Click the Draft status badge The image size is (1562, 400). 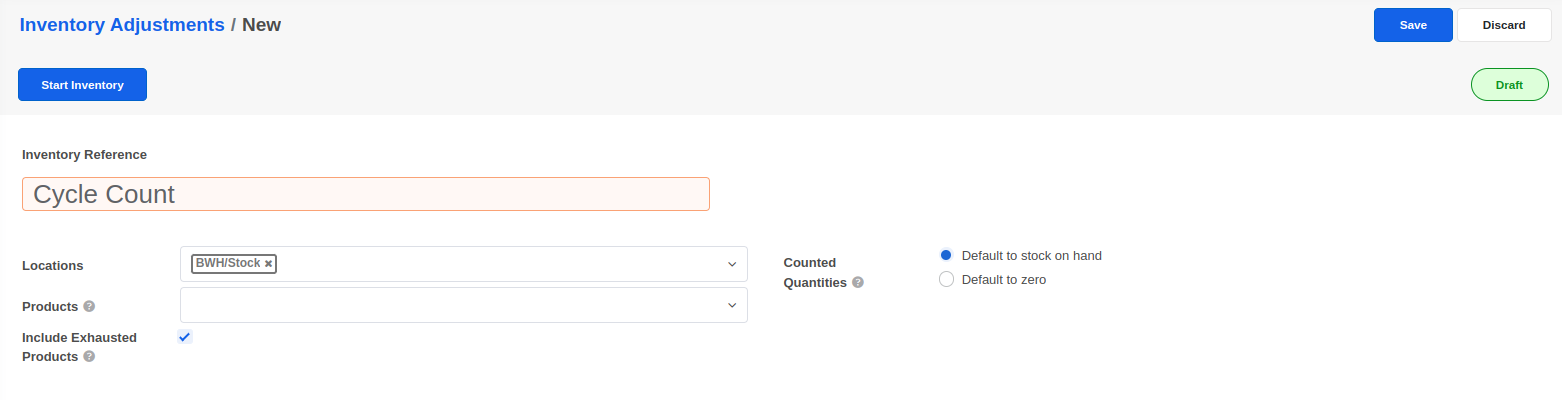pos(1509,85)
